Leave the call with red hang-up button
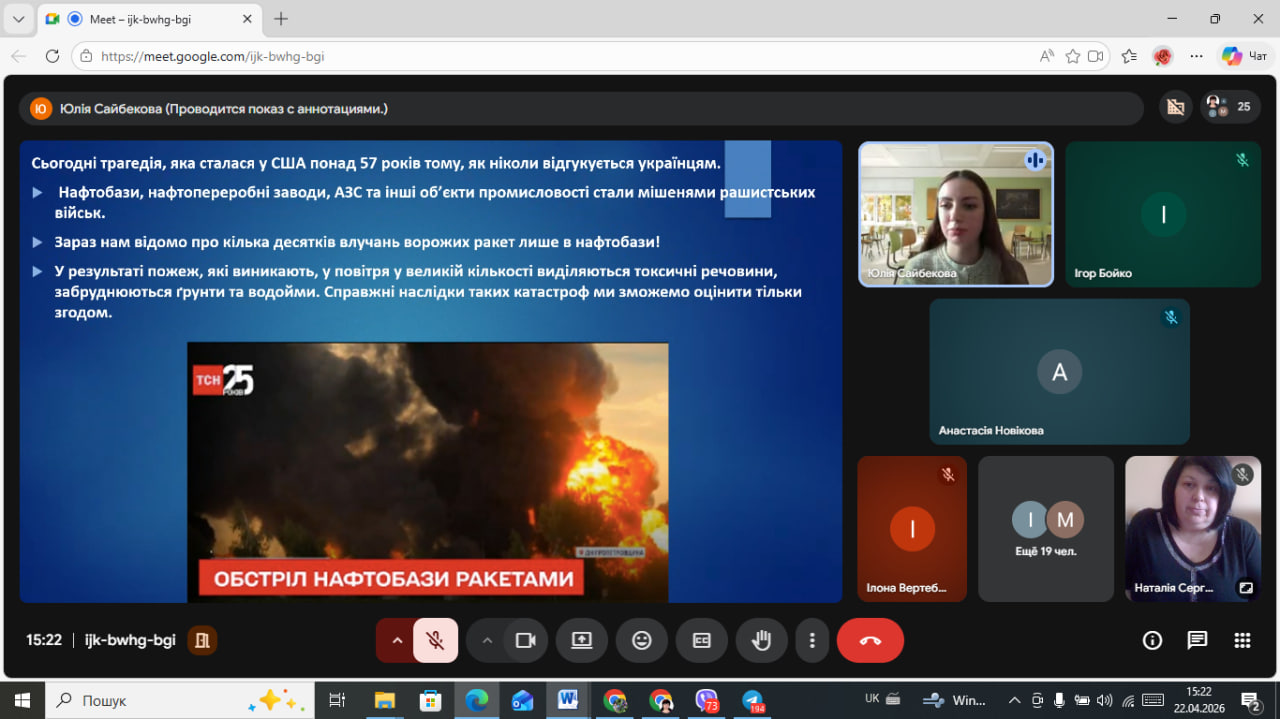This screenshot has height=719, width=1280. point(869,641)
